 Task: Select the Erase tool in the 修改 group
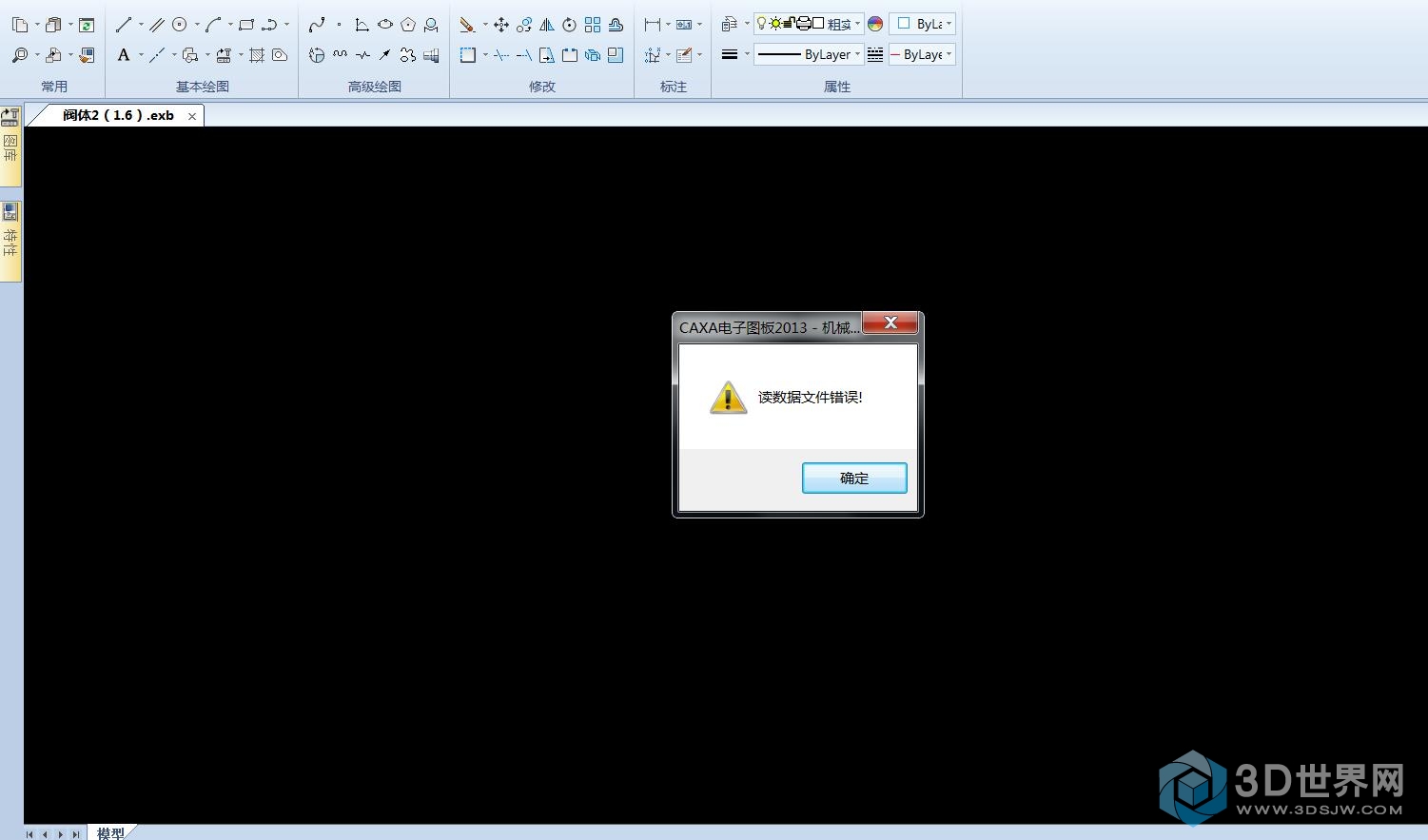[467, 25]
